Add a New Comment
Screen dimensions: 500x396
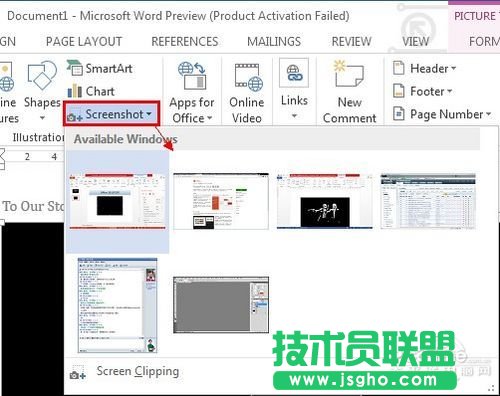pos(349,92)
